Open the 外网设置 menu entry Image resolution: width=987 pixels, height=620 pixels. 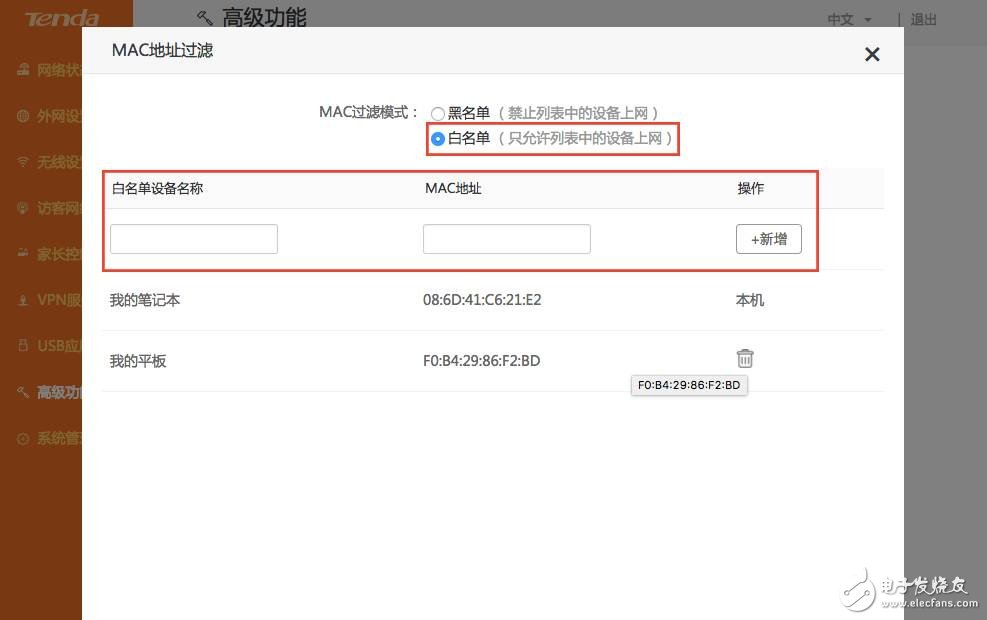click(x=22, y=115)
